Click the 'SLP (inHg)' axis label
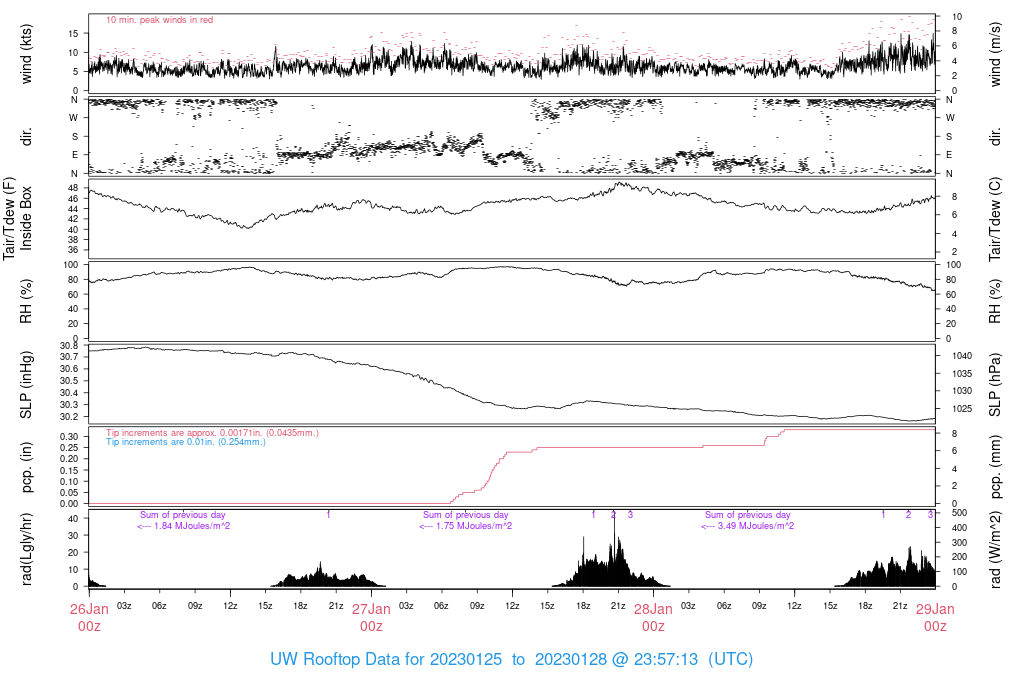The width and height of the screenshot is (1024, 700). [x=26, y=385]
